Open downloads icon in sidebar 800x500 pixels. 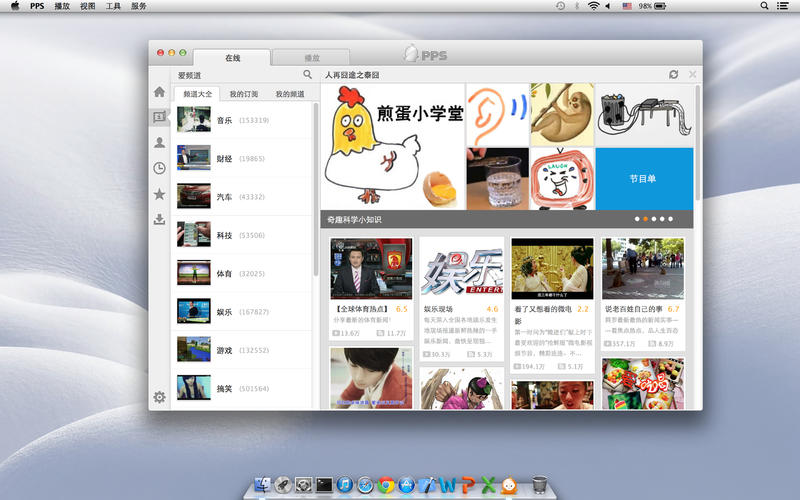click(x=159, y=219)
